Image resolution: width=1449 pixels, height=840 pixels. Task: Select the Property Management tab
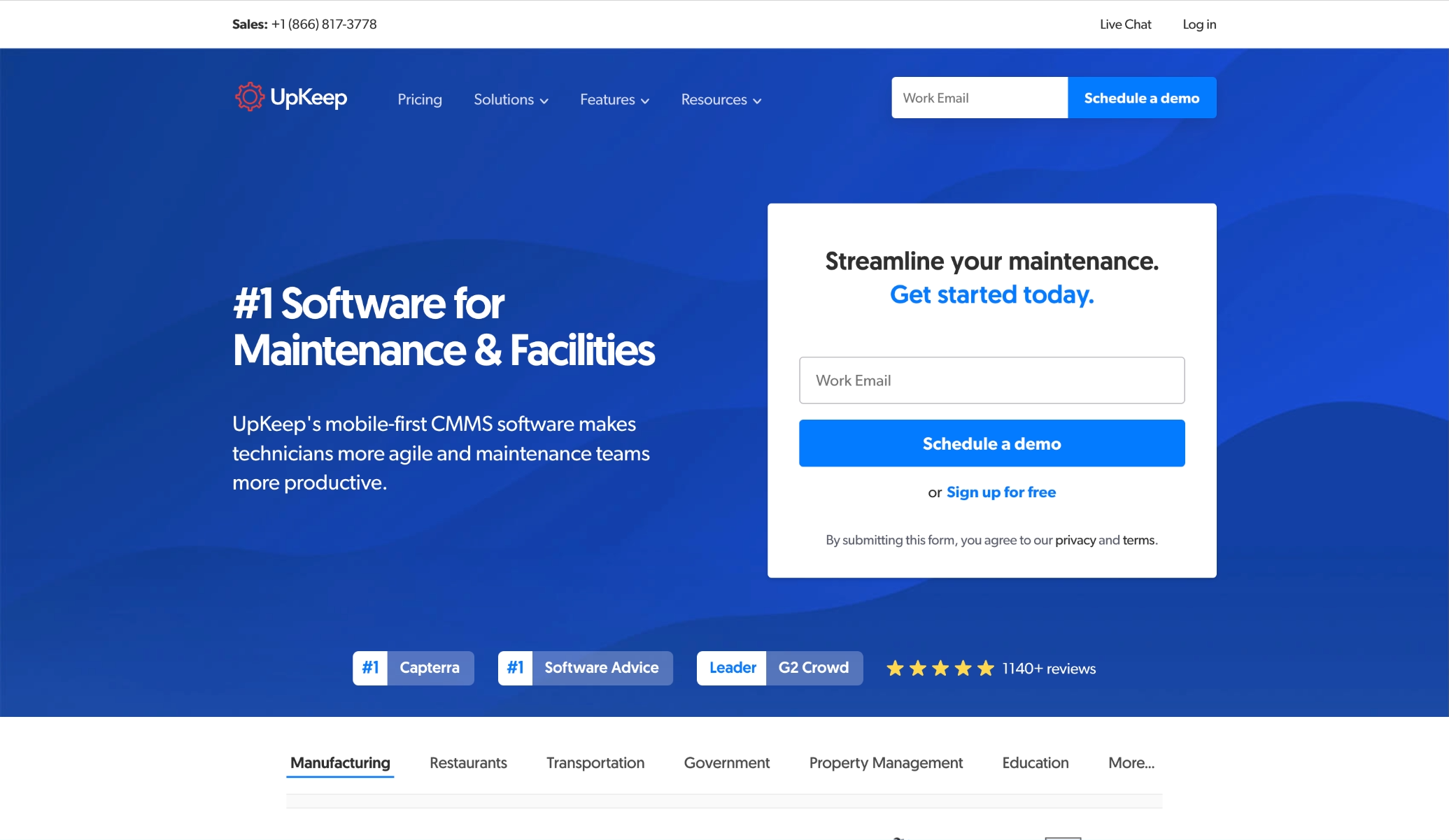(886, 763)
